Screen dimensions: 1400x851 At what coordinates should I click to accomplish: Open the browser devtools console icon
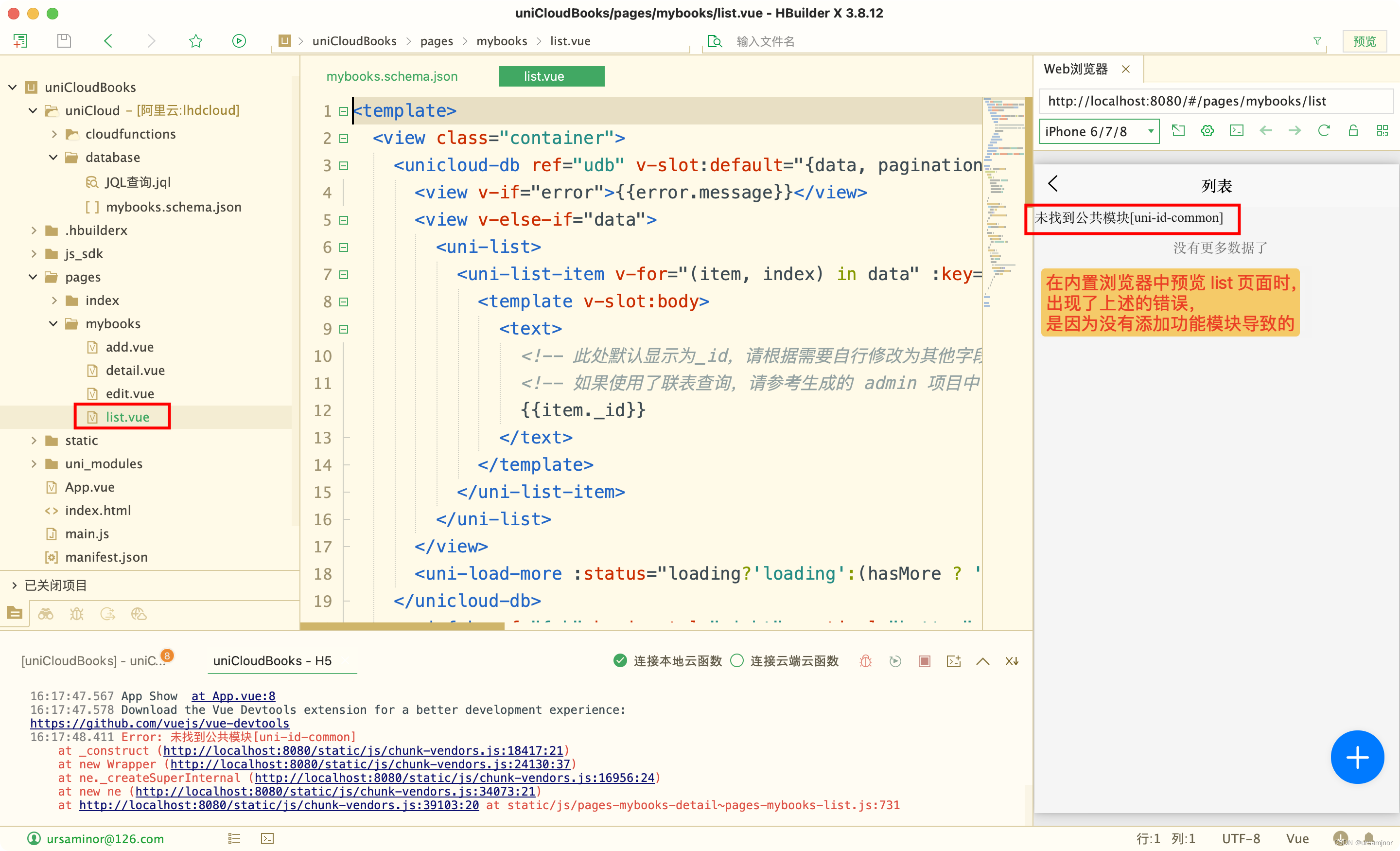coord(1236,131)
